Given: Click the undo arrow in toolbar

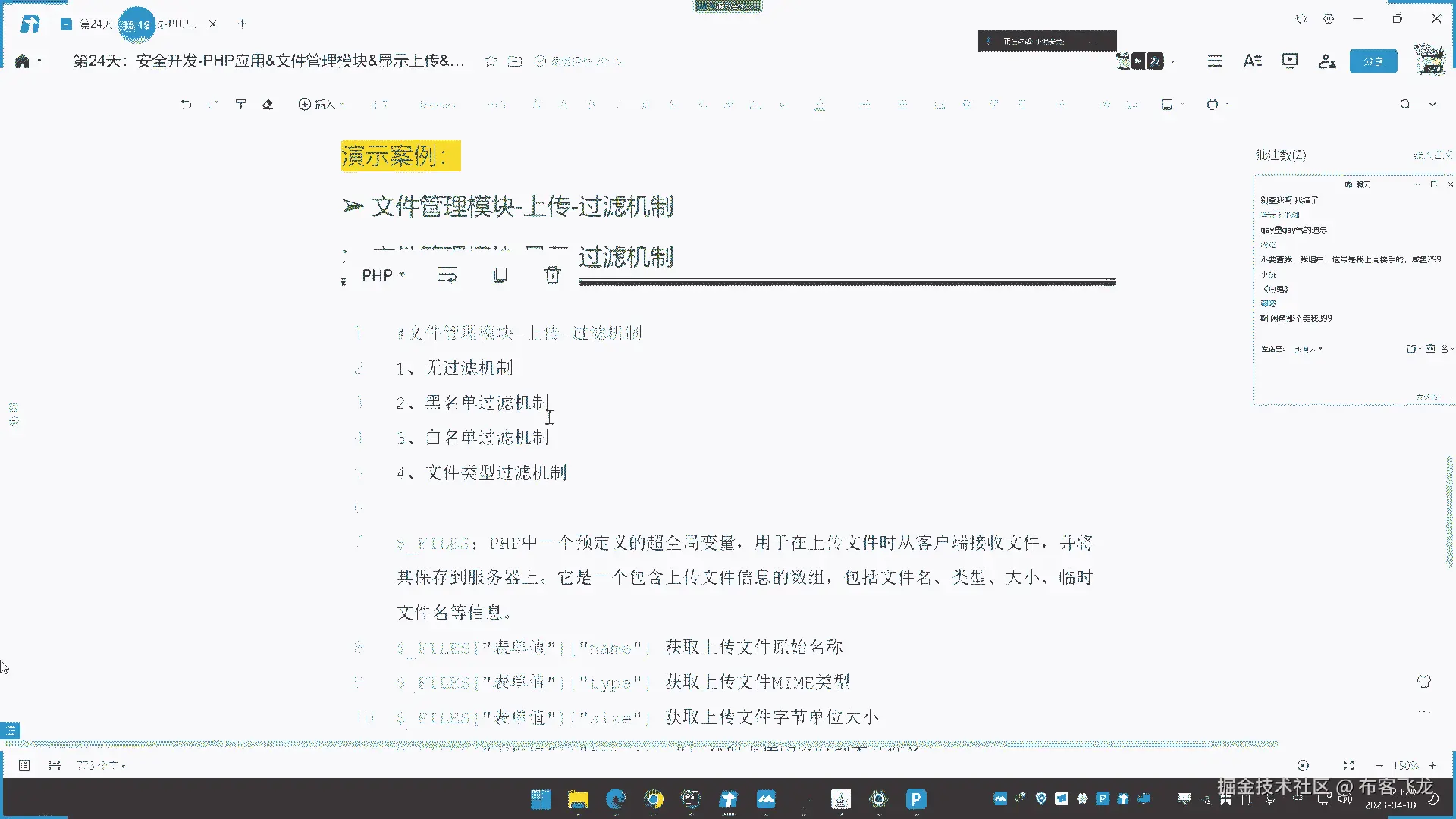Looking at the screenshot, I should [186, 105].
